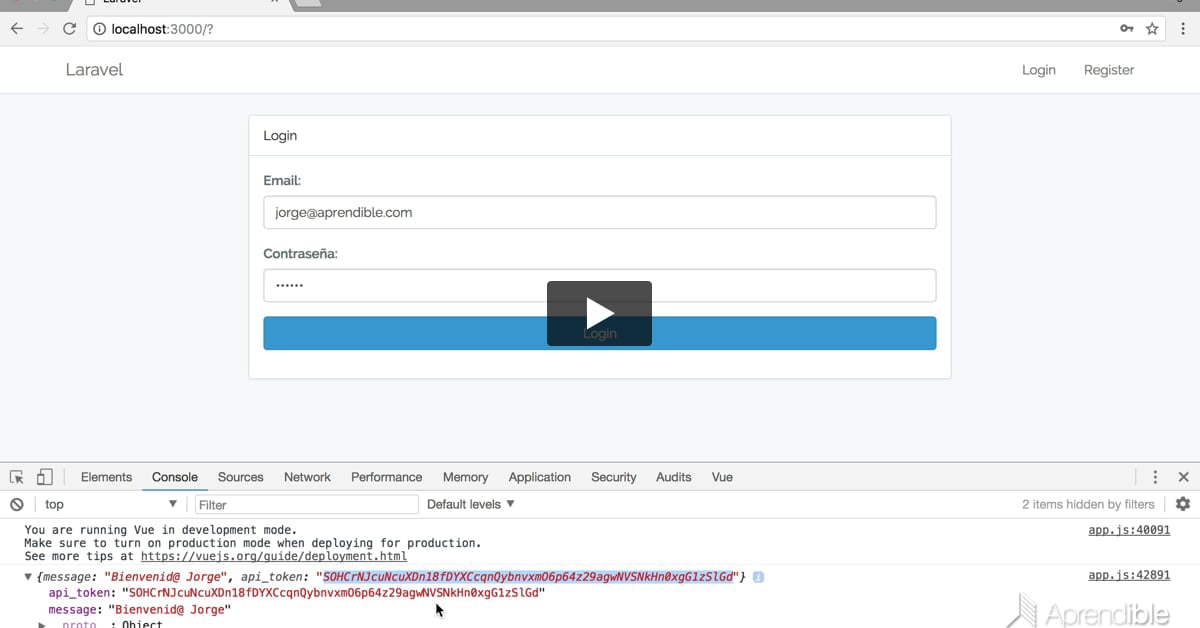Open the DevTools customize three-dot menu
The height and width of the screenshot is (628, 1200).
point(1155,477)
